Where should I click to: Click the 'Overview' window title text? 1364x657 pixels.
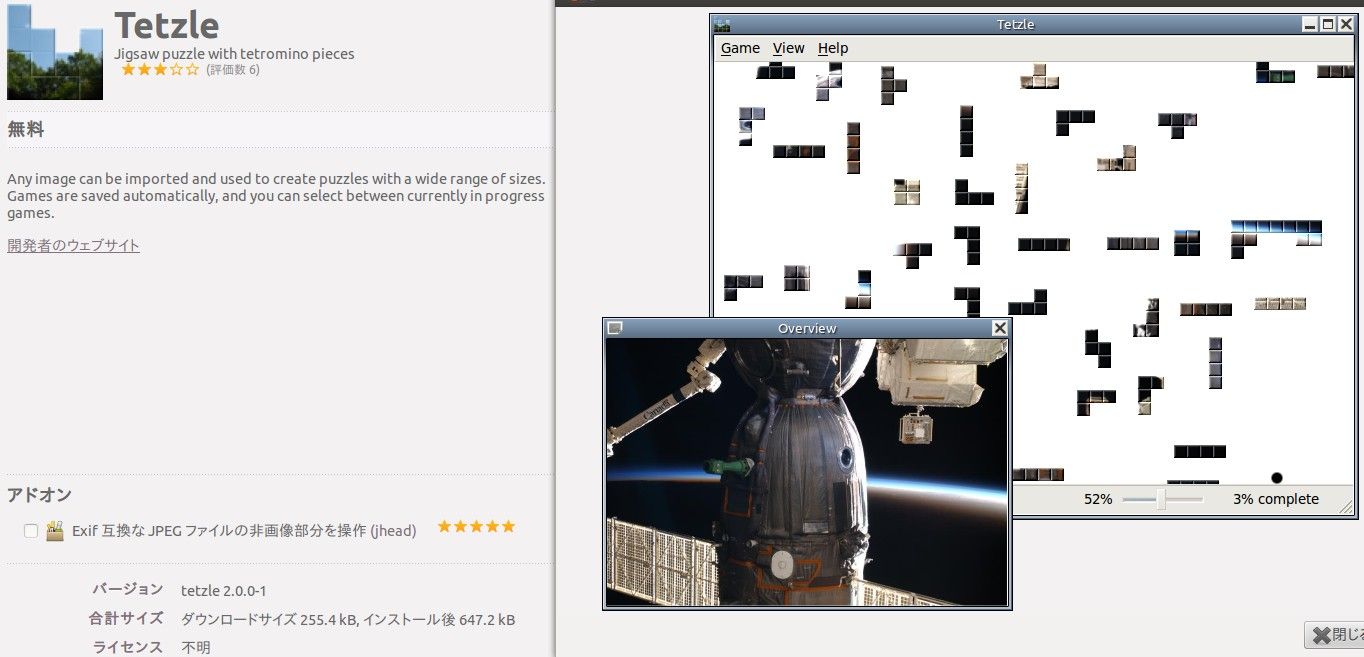807,328
